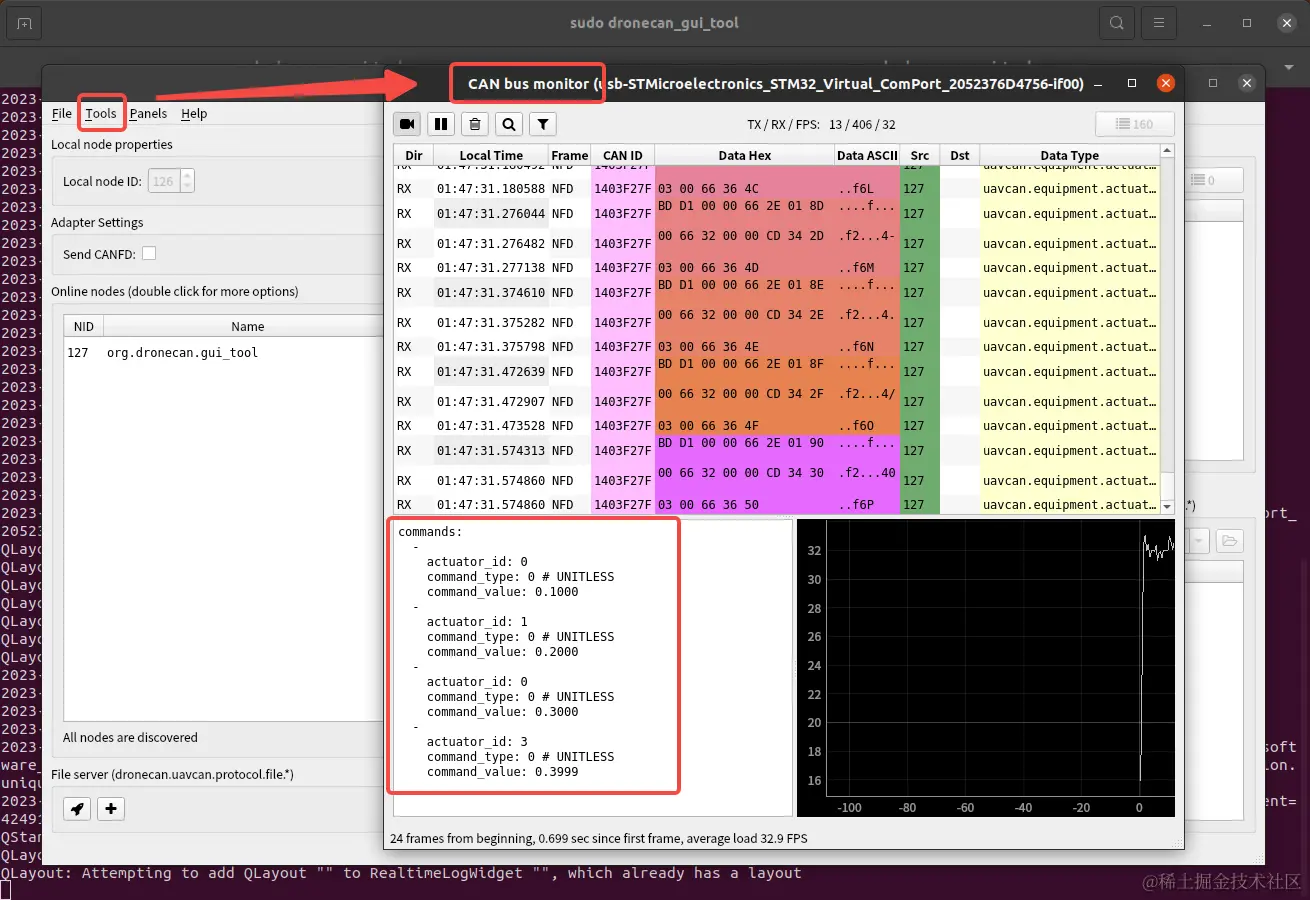Click the frame table's scroll-up arrow
Screen dimensions: 1310x900
[1167, 152]
